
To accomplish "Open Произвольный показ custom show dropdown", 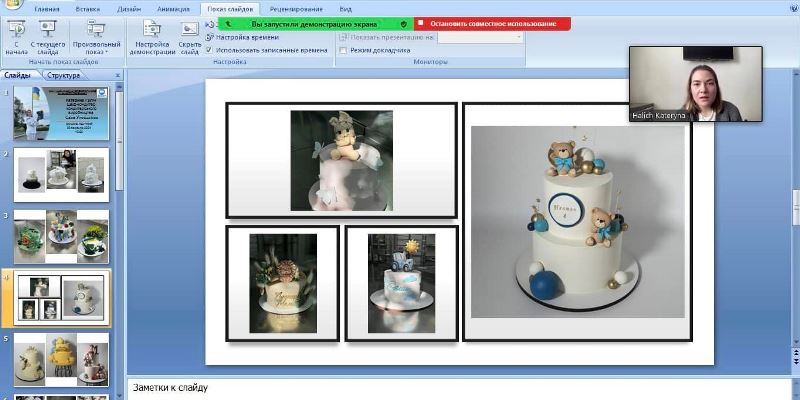I will coord(96,38).
